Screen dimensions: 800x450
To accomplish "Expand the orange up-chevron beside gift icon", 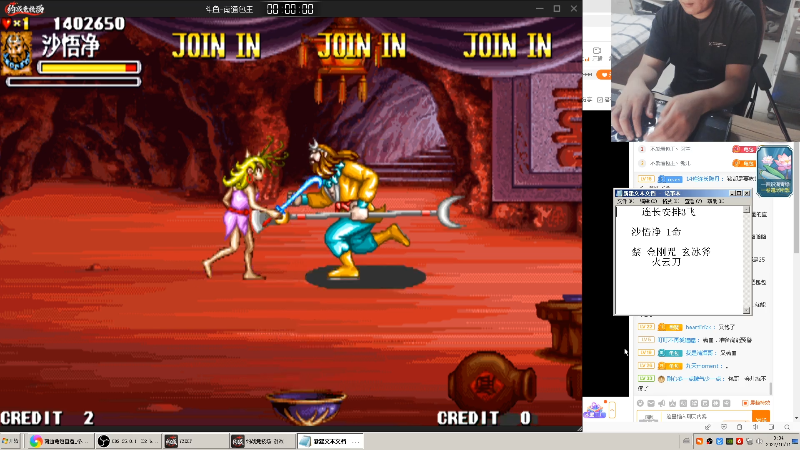I will tap(612, 409).
